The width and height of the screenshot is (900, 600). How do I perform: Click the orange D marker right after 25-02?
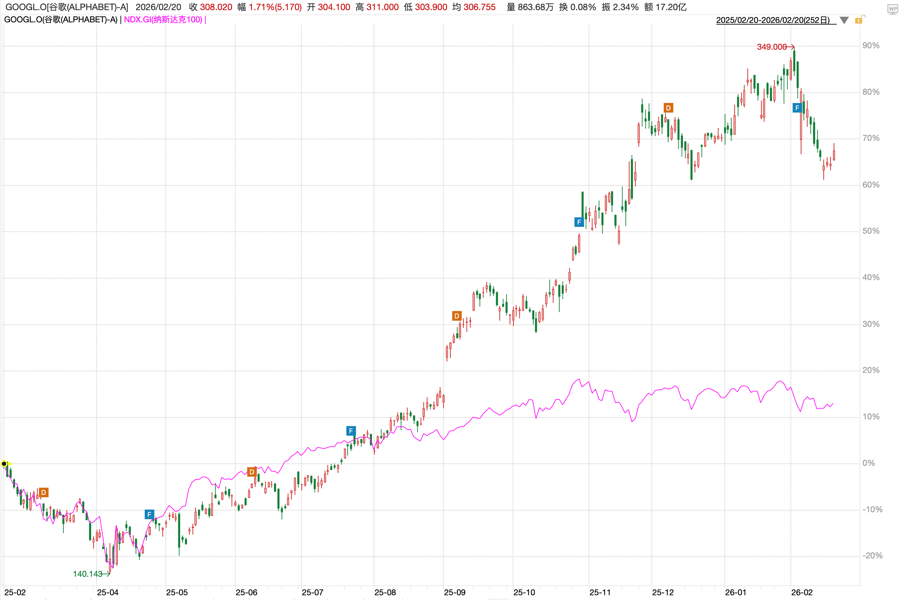pyautogui.click(x=44, y=493)
